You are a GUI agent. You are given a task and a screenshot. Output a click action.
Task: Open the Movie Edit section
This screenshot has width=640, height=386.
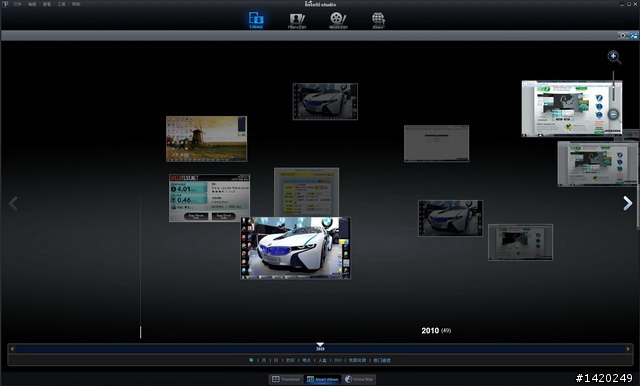(338, 20)
